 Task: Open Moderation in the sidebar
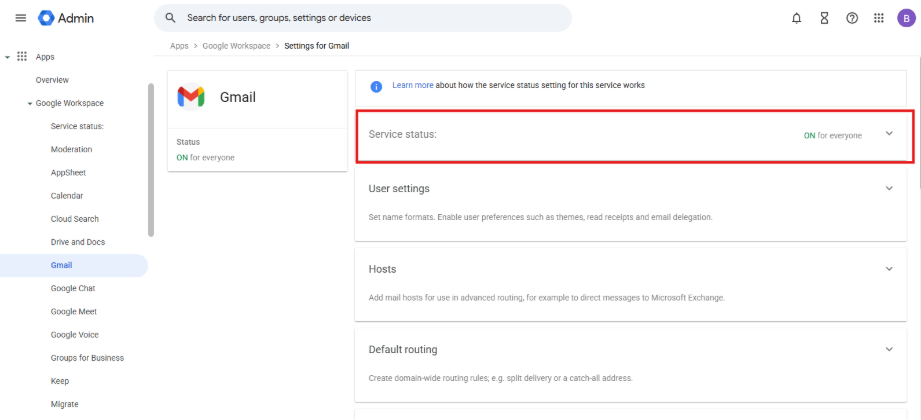71,149
